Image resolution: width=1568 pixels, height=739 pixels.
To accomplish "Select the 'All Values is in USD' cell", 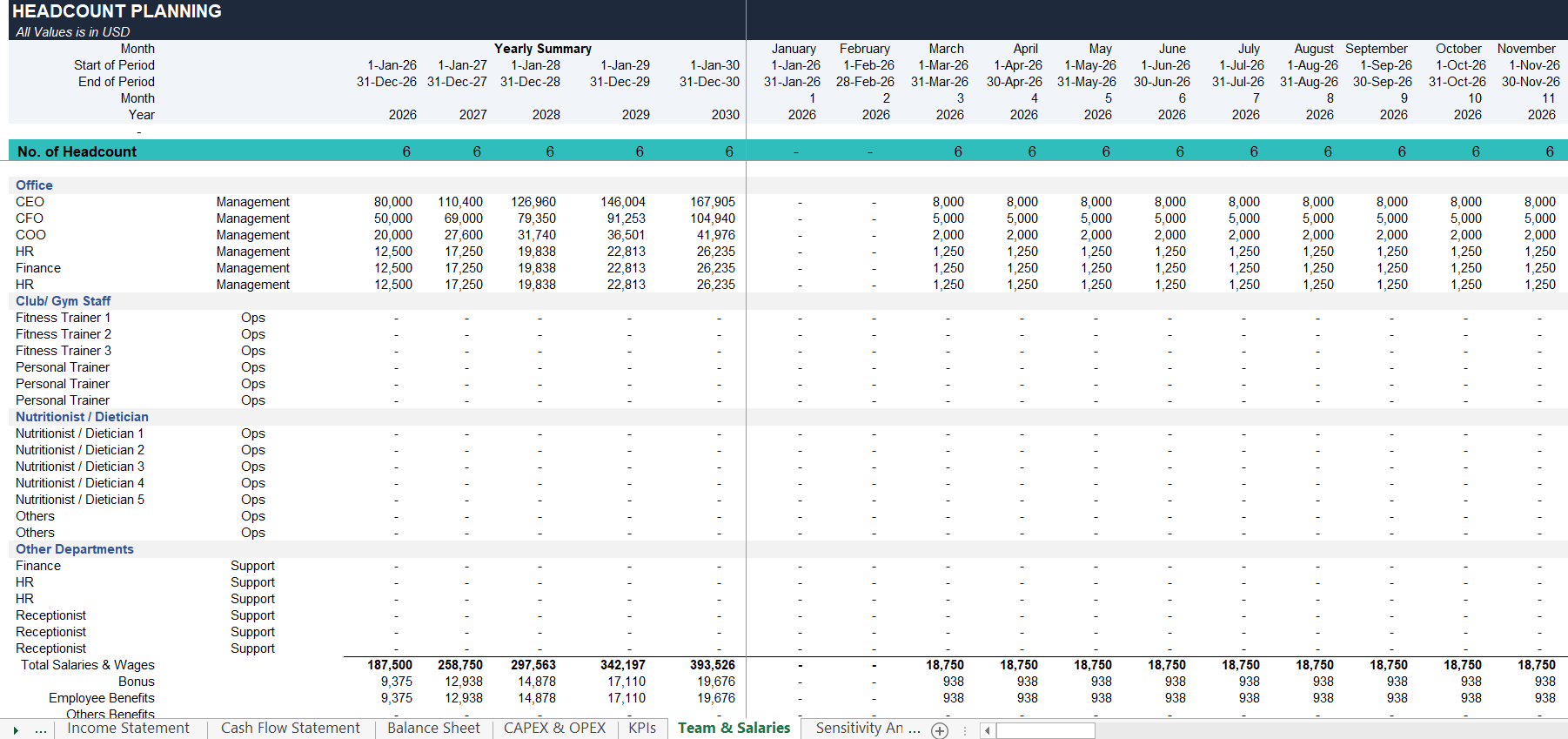I will [x=73, y=32].
